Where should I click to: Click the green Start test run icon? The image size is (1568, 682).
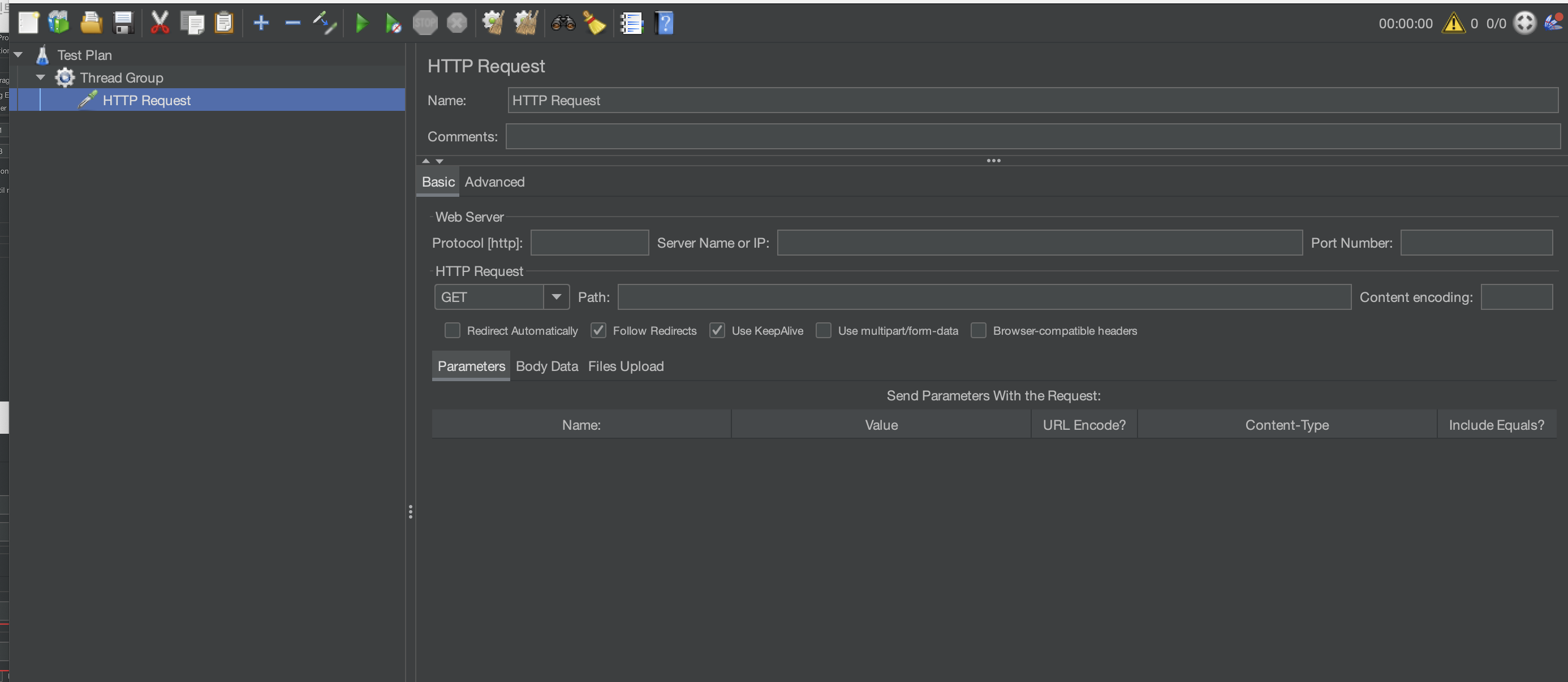pos(361,24)
